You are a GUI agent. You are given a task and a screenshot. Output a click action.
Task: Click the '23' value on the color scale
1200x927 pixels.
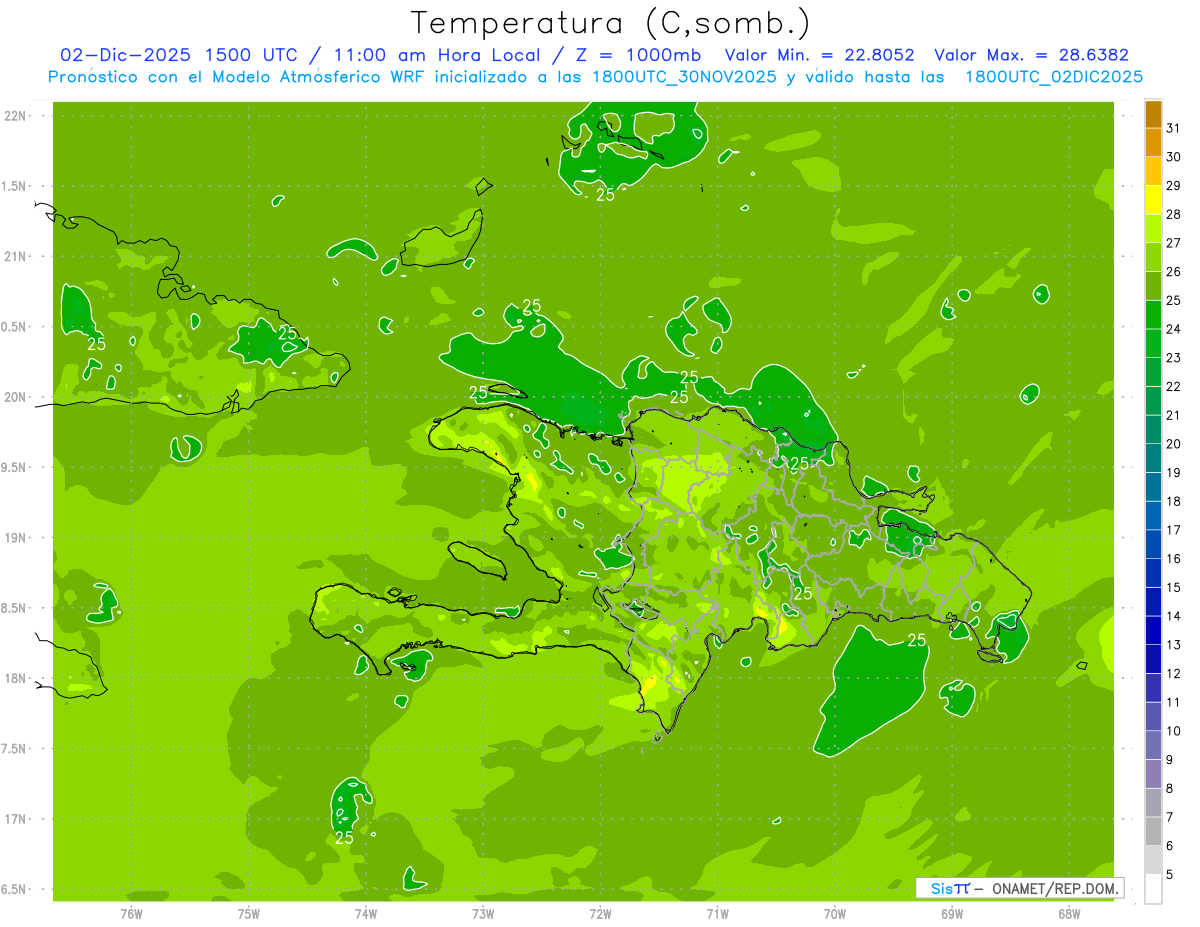click(x=1174, y=358)
